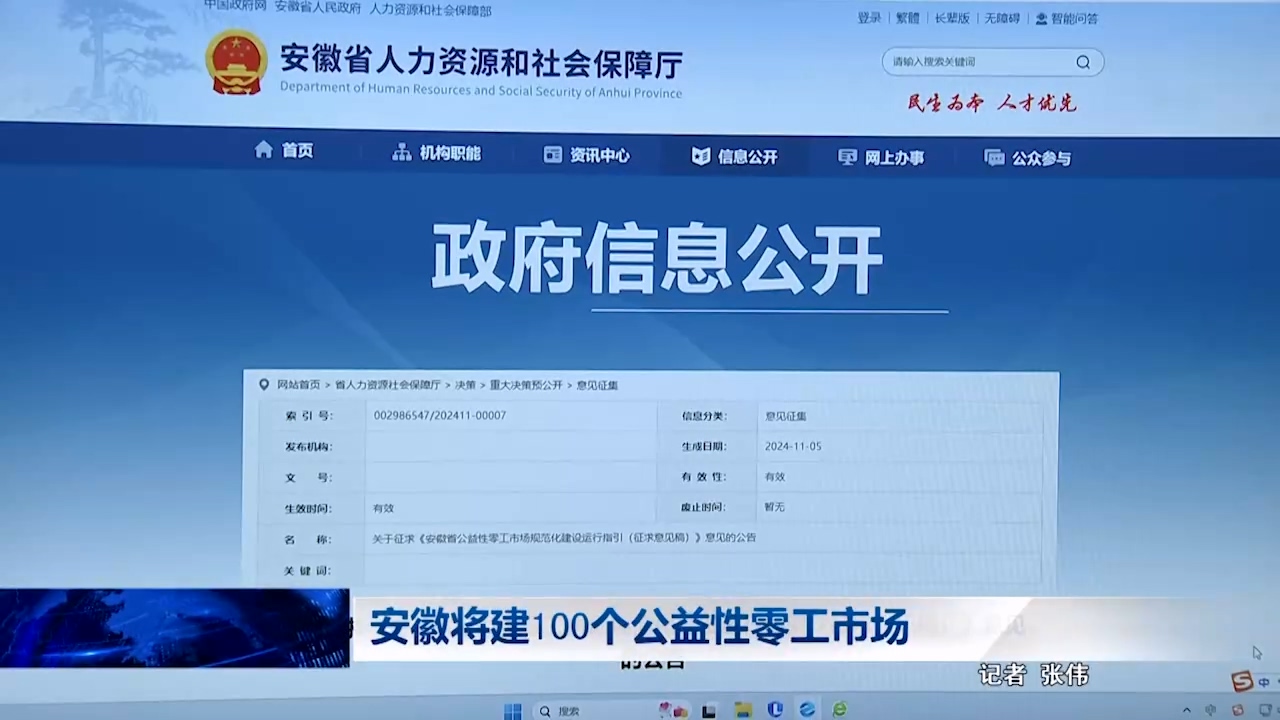Open File Explorer from the taskbar
Viewport: 1280px width, 720px height.
tap(743, 711)
